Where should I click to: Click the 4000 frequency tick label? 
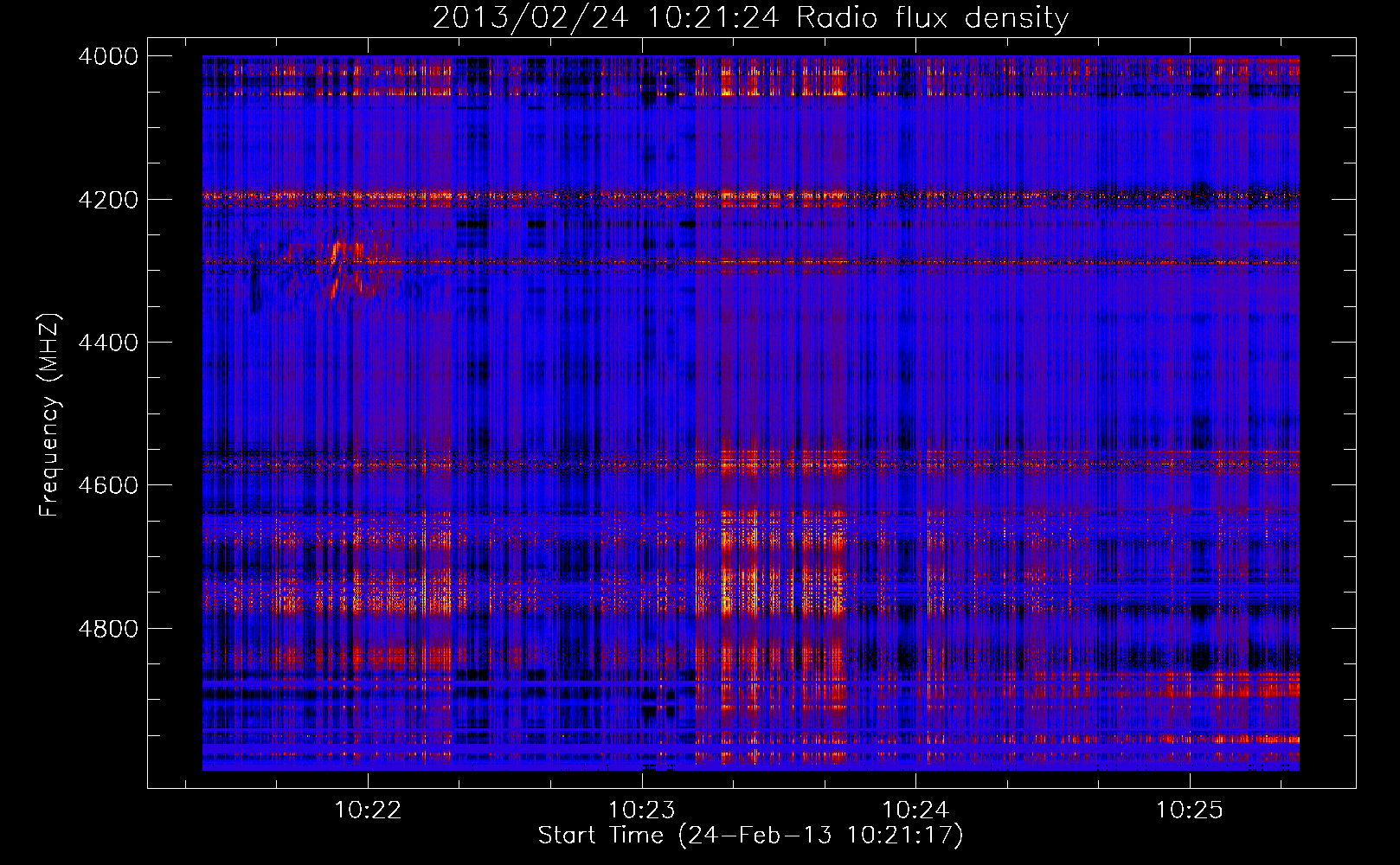[x=108, y=56]
